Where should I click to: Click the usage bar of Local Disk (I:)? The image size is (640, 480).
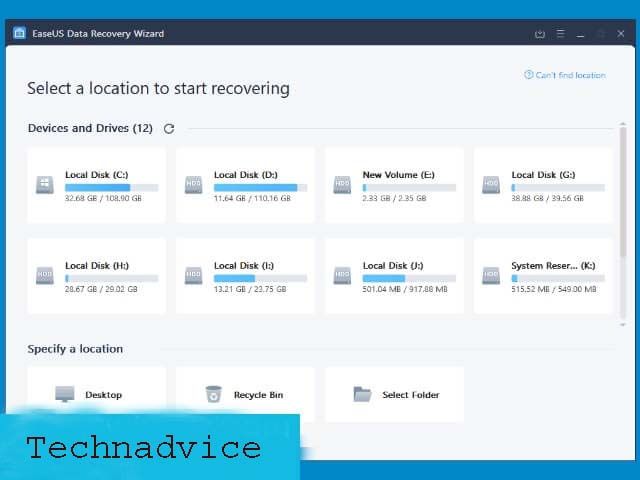point(260,278)
